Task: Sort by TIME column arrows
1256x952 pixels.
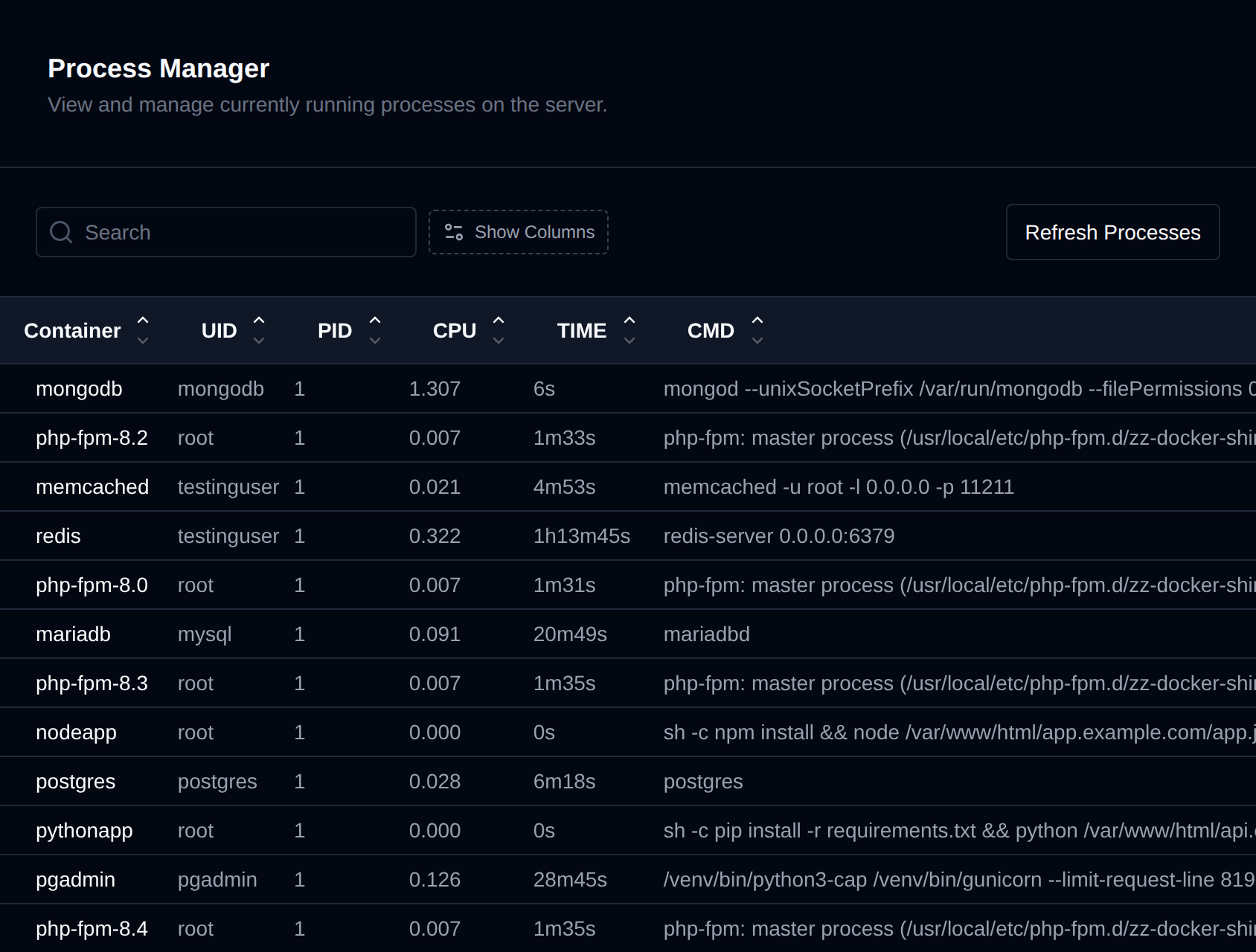Action: [x=629, y=330]
